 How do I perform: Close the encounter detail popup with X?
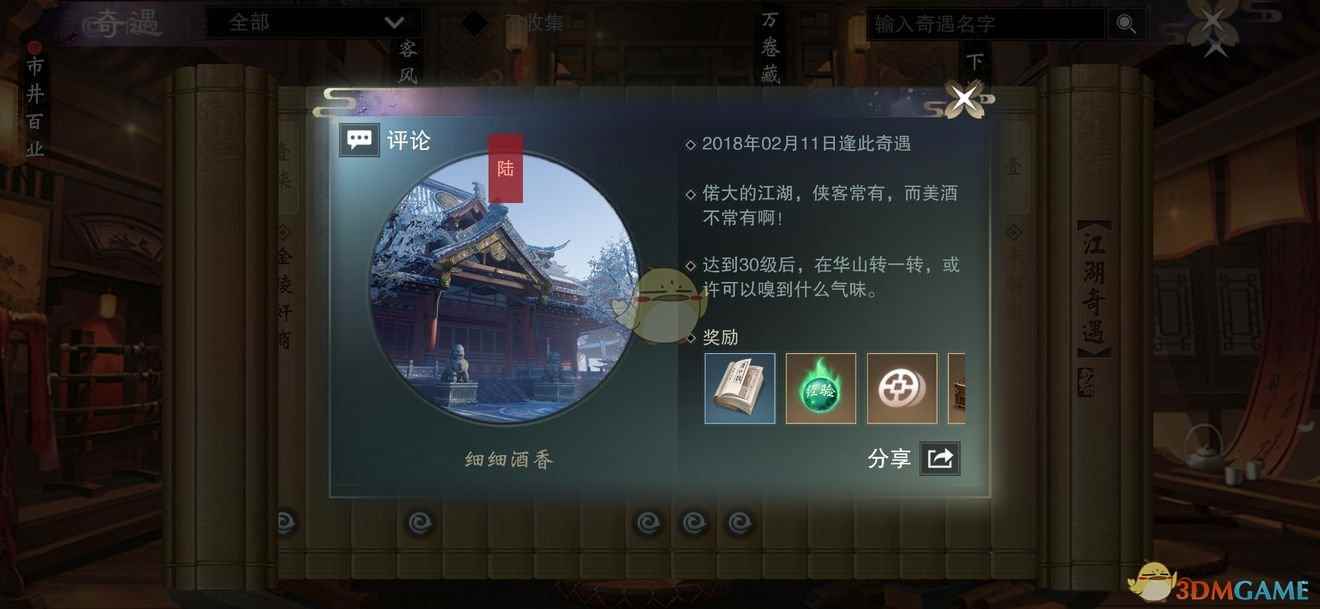tap(964, 98)
